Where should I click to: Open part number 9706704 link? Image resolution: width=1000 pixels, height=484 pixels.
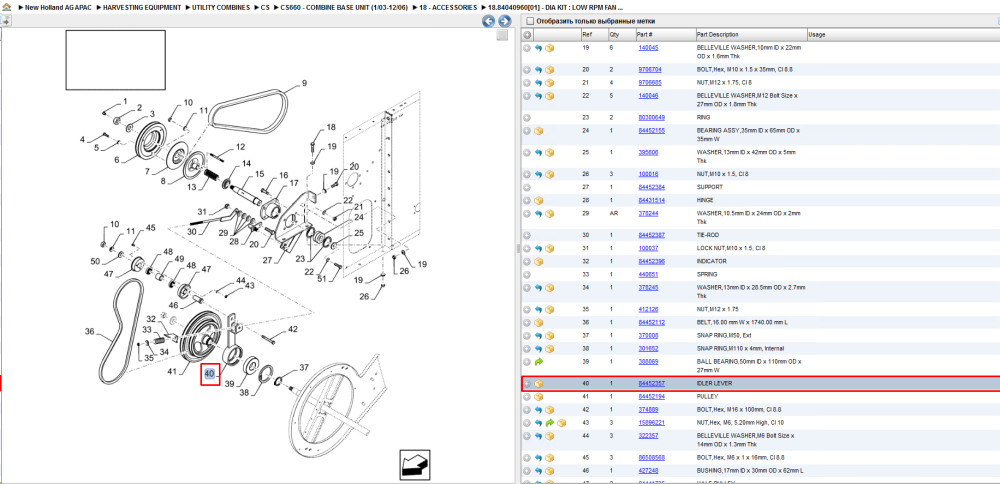pos(650,69)
